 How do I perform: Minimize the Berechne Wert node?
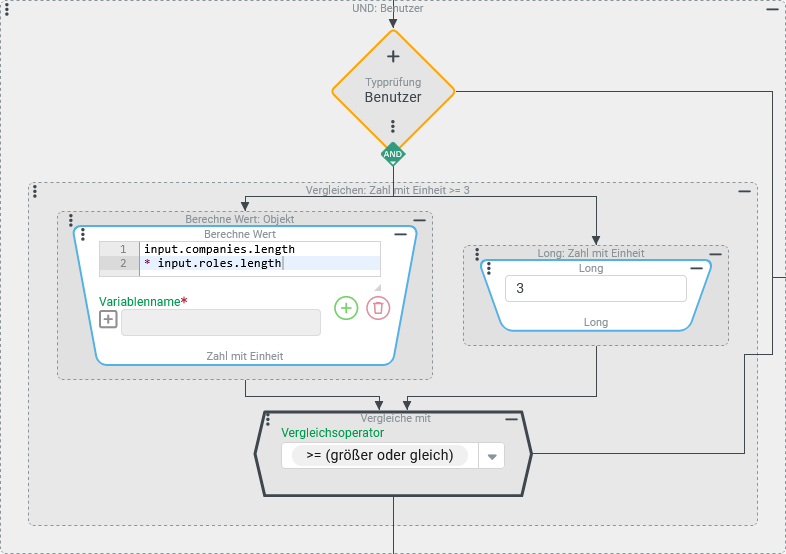(401, 234)
